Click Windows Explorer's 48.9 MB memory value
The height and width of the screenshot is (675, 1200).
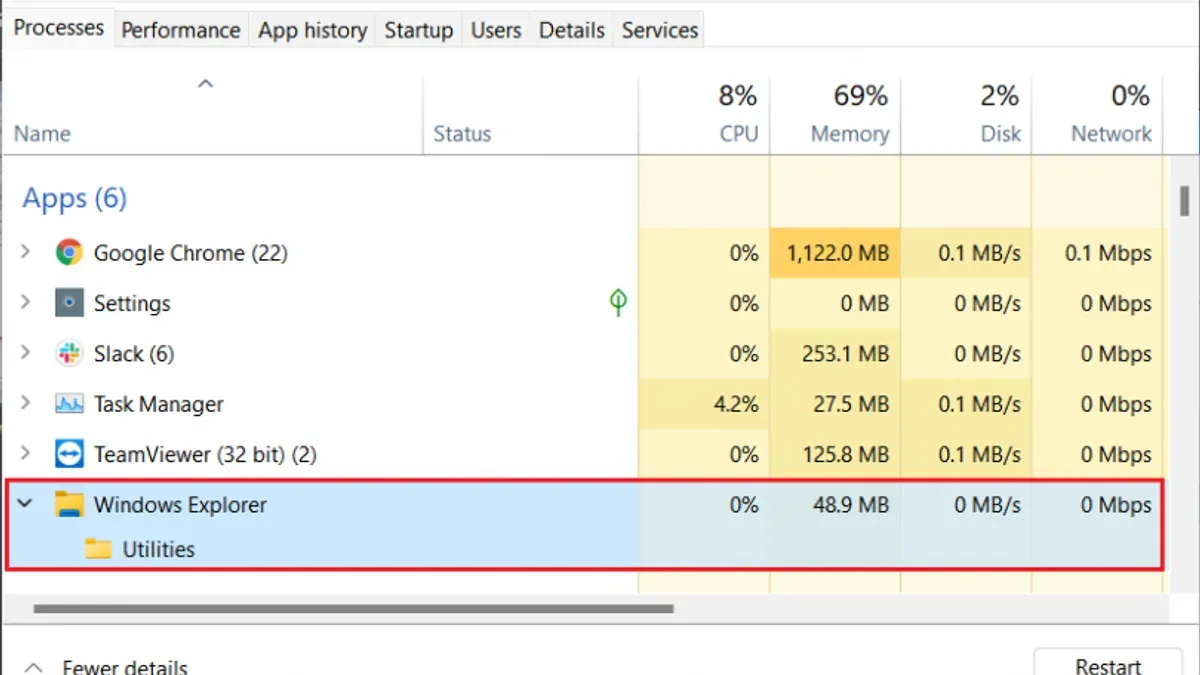tap(852, 505)
